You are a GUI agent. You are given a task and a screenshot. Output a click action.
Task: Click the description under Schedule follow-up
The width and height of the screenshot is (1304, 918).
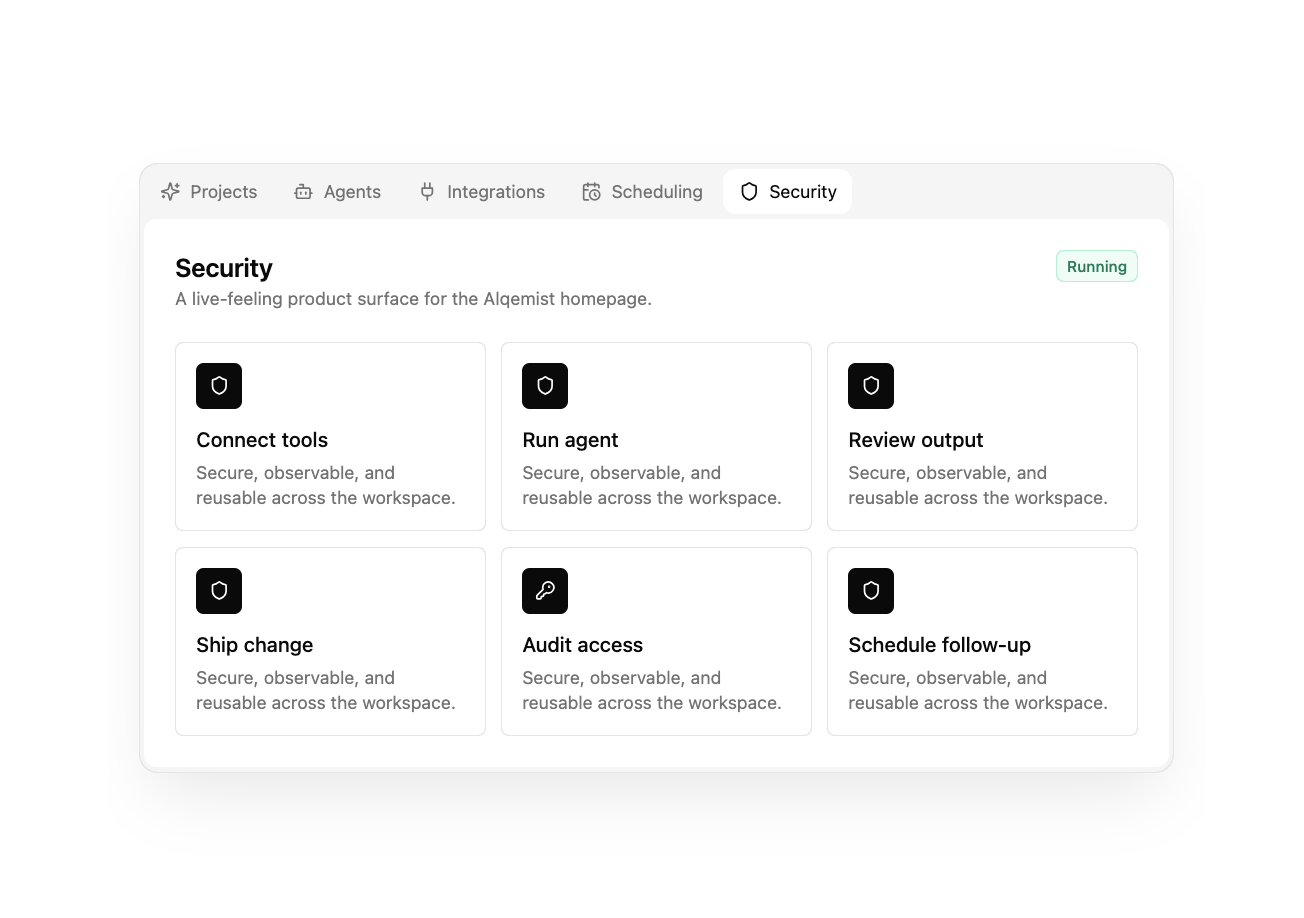pos(978,691)
